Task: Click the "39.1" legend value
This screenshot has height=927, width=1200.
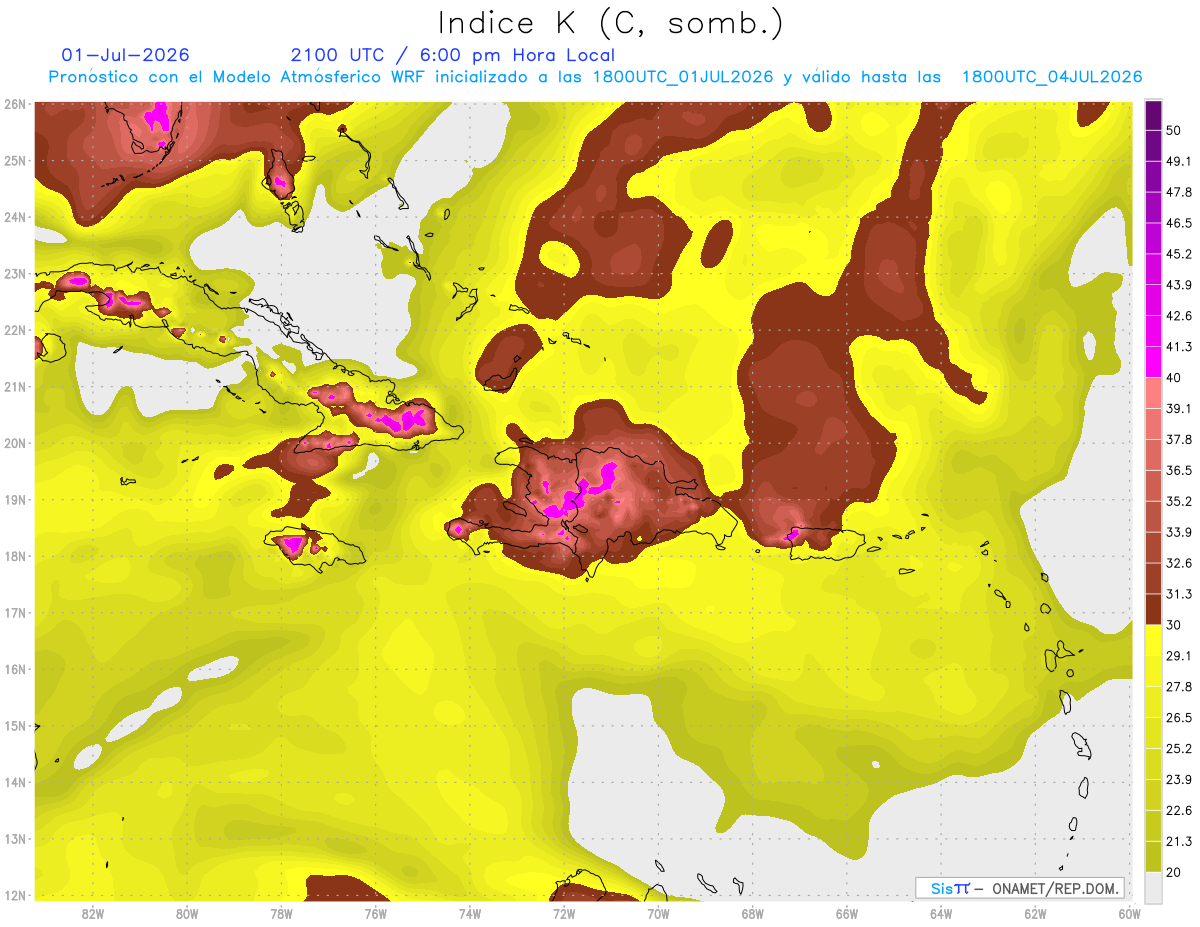Action: tap(1178, 409)
